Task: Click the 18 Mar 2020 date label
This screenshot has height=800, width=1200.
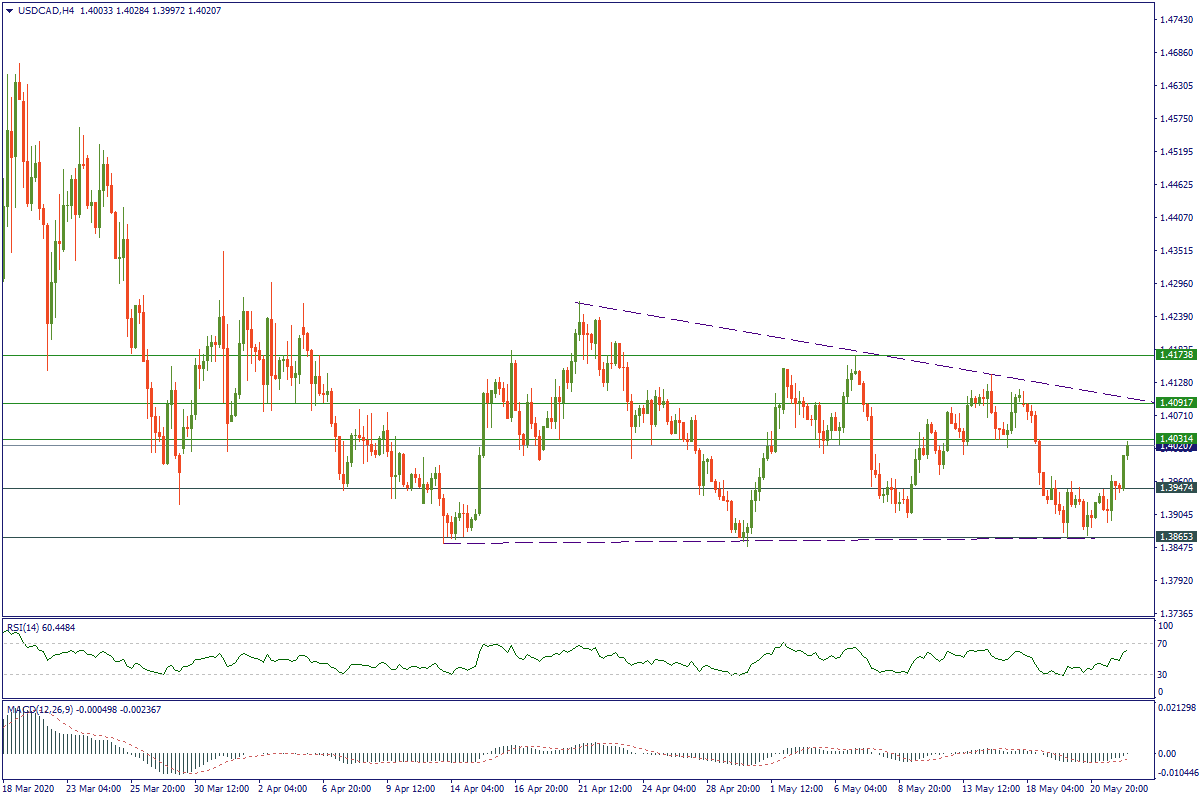Action: pos(30,789)
